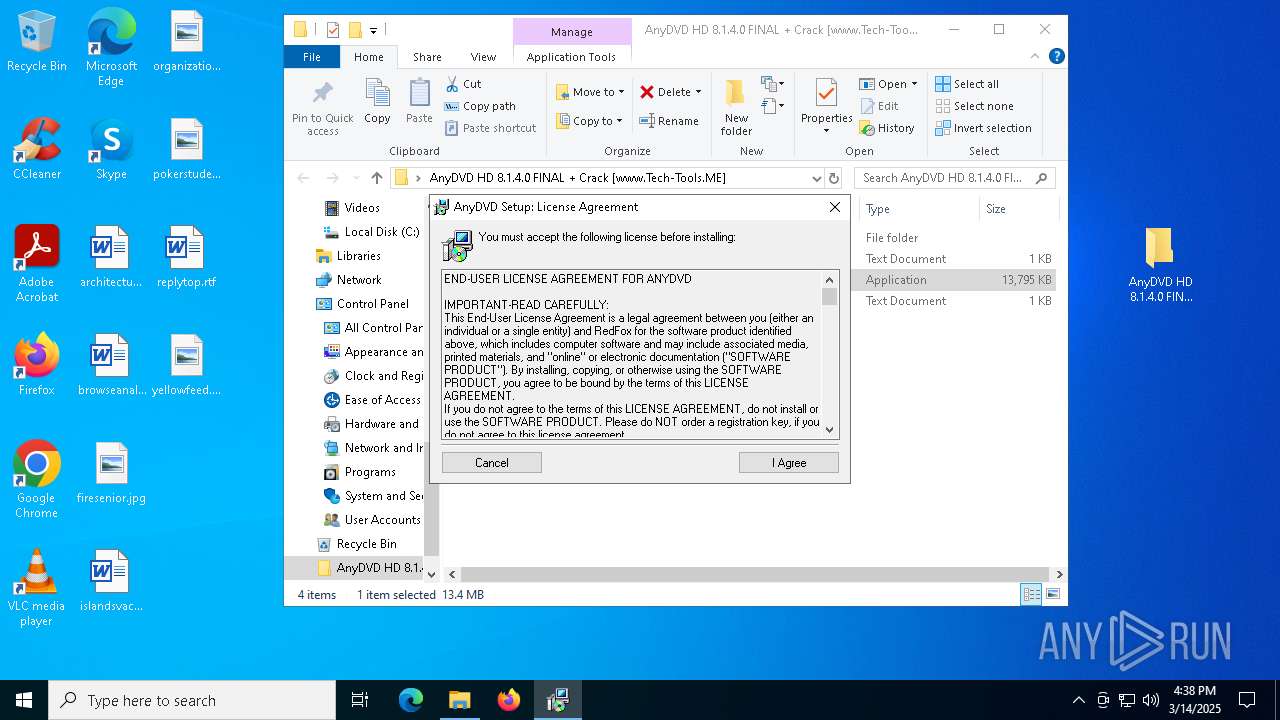Open the Application Tools tab
Screen dimensions: 1280x720
click(571, 57)
